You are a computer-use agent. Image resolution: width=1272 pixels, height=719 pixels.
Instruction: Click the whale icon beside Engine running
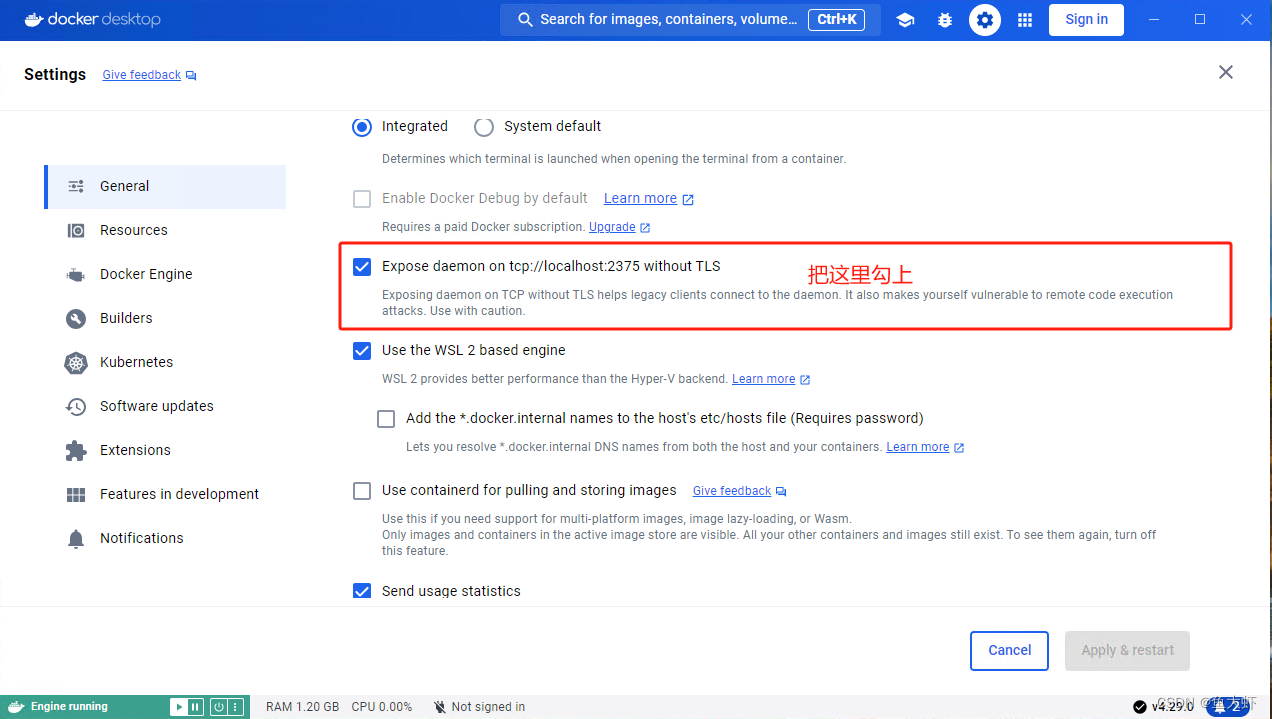point(17,707)
